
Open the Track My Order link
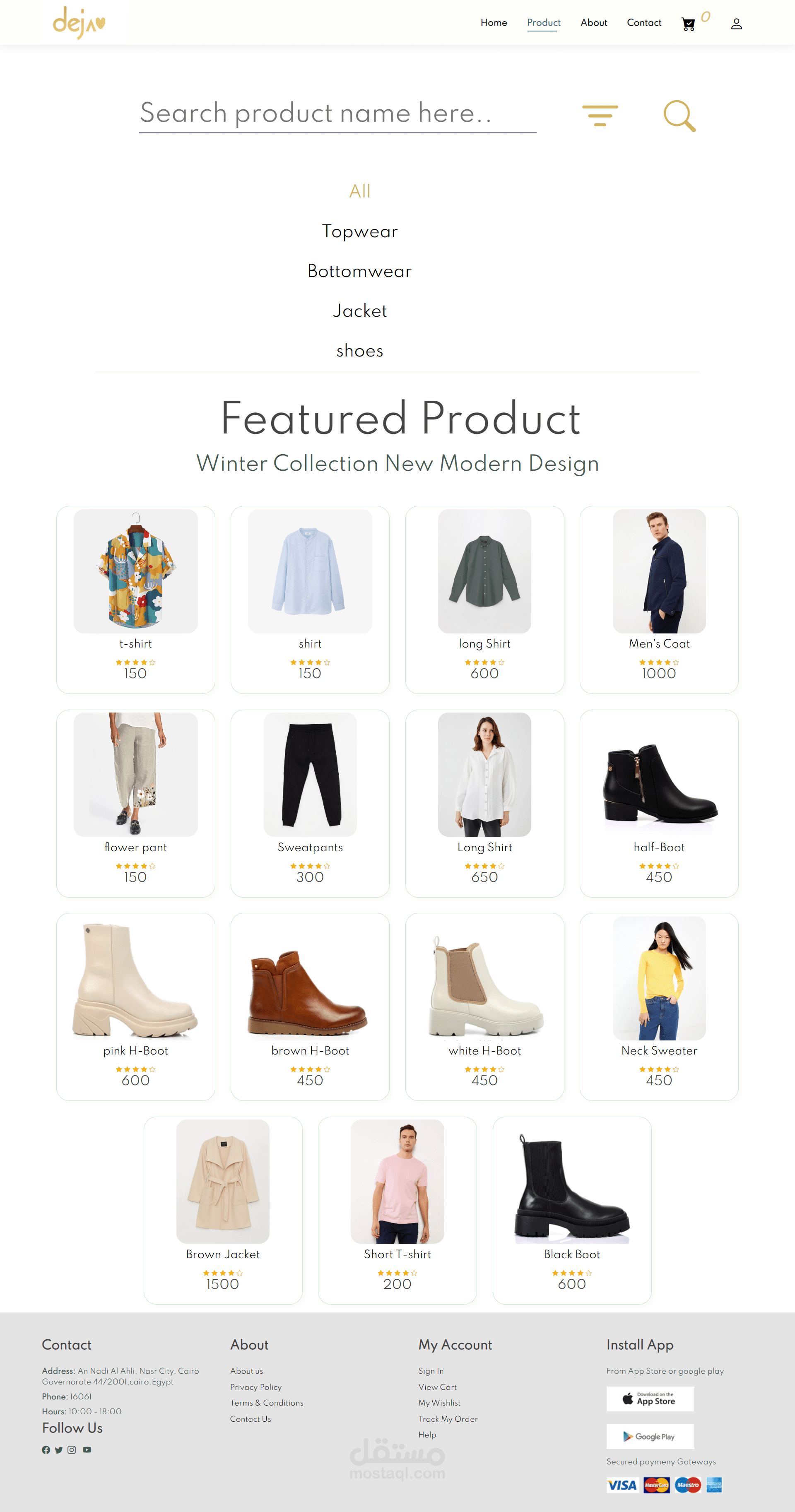448,1419
